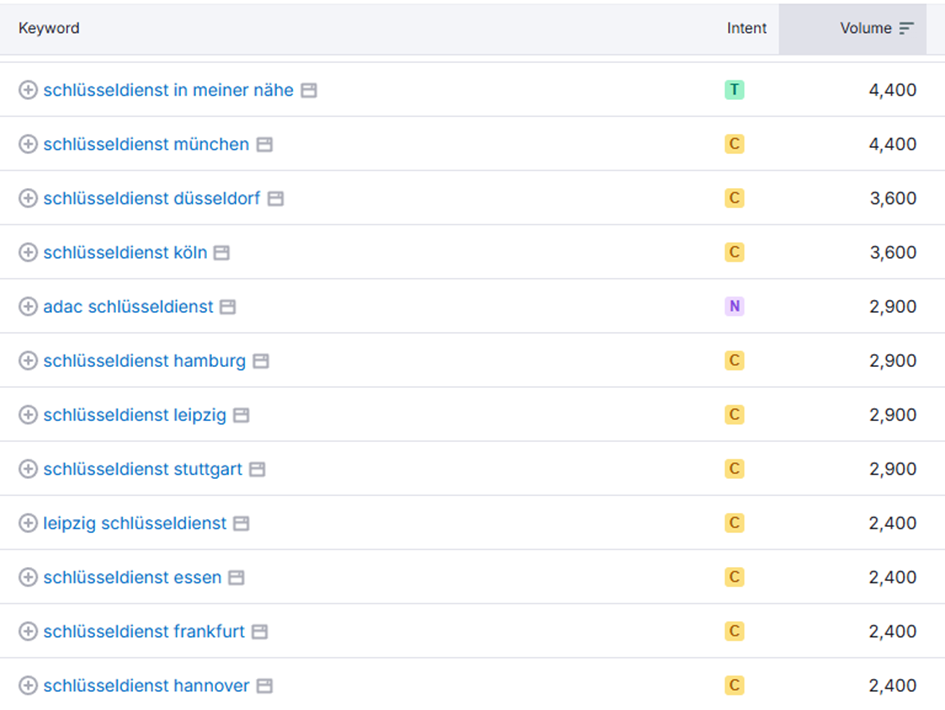Image resolution: width=945 pixels, height=710 pixels.
Task: Add 'adac schlüsseldienst' using plus icon
Action: point(28,306)
